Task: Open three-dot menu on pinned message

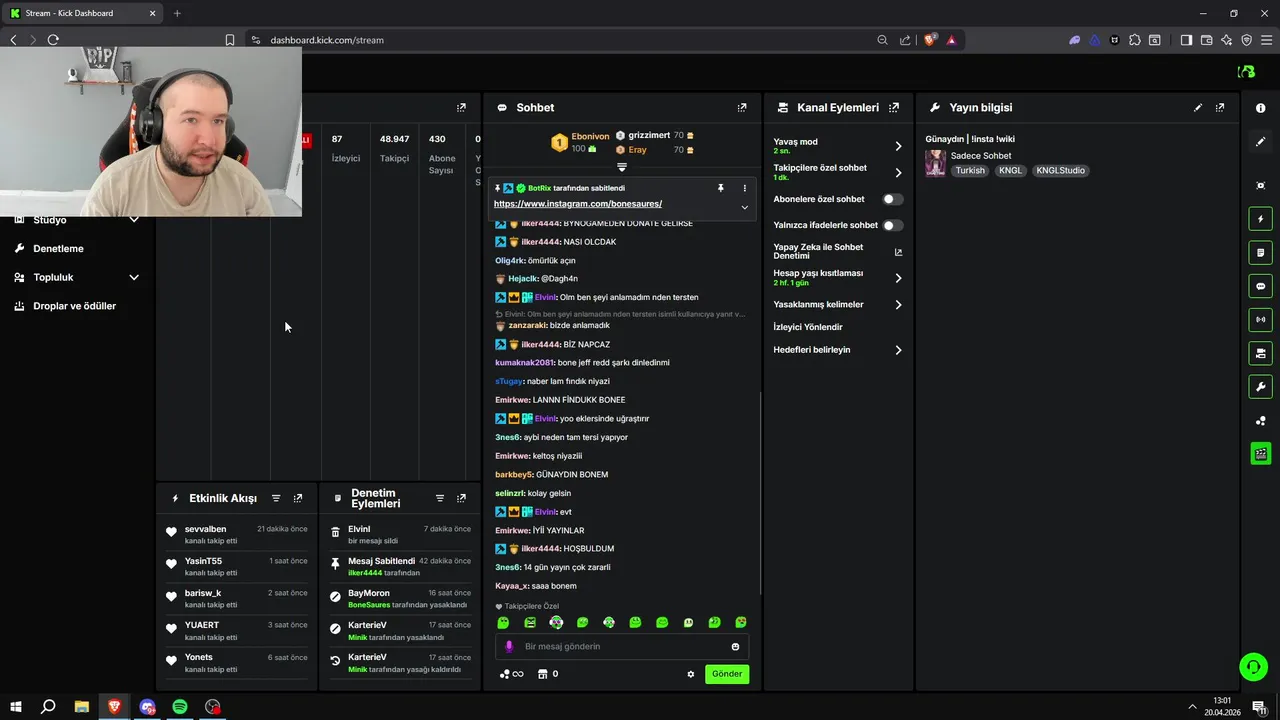Action: point(744,188)
